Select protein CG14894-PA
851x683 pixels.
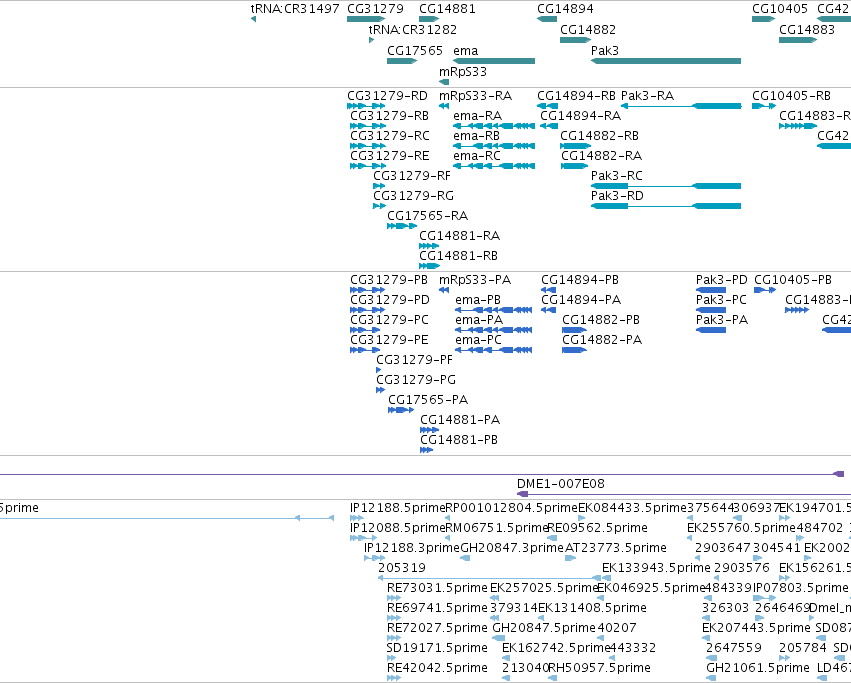tap(548, 310)
